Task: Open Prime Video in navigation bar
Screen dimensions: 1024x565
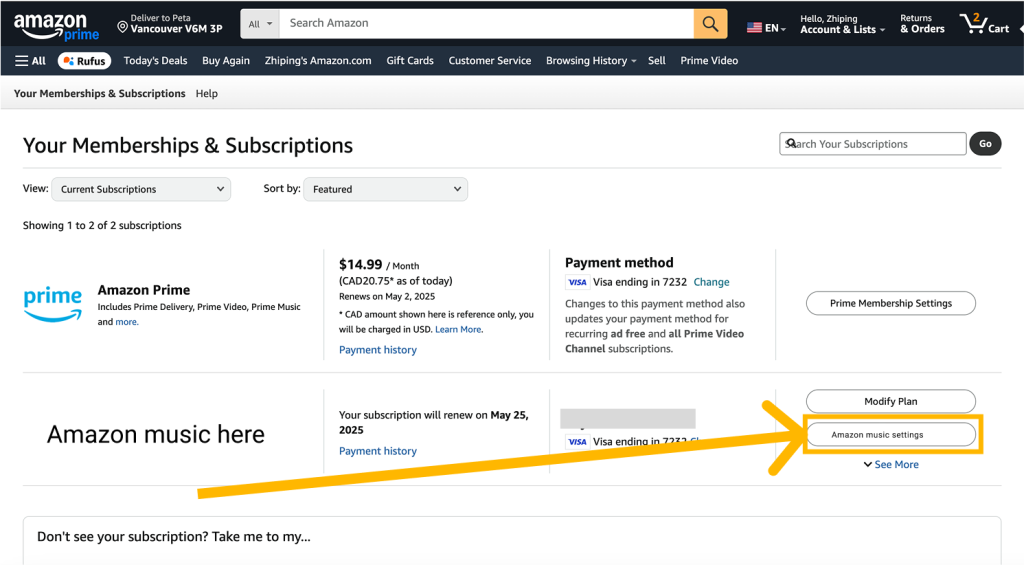Action: pos(709,61)
